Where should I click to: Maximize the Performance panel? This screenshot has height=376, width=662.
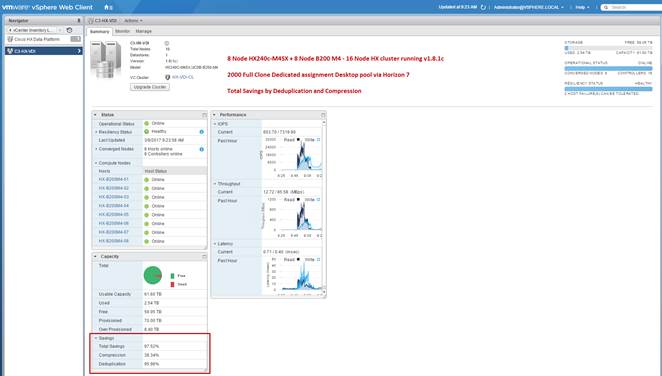323,115
